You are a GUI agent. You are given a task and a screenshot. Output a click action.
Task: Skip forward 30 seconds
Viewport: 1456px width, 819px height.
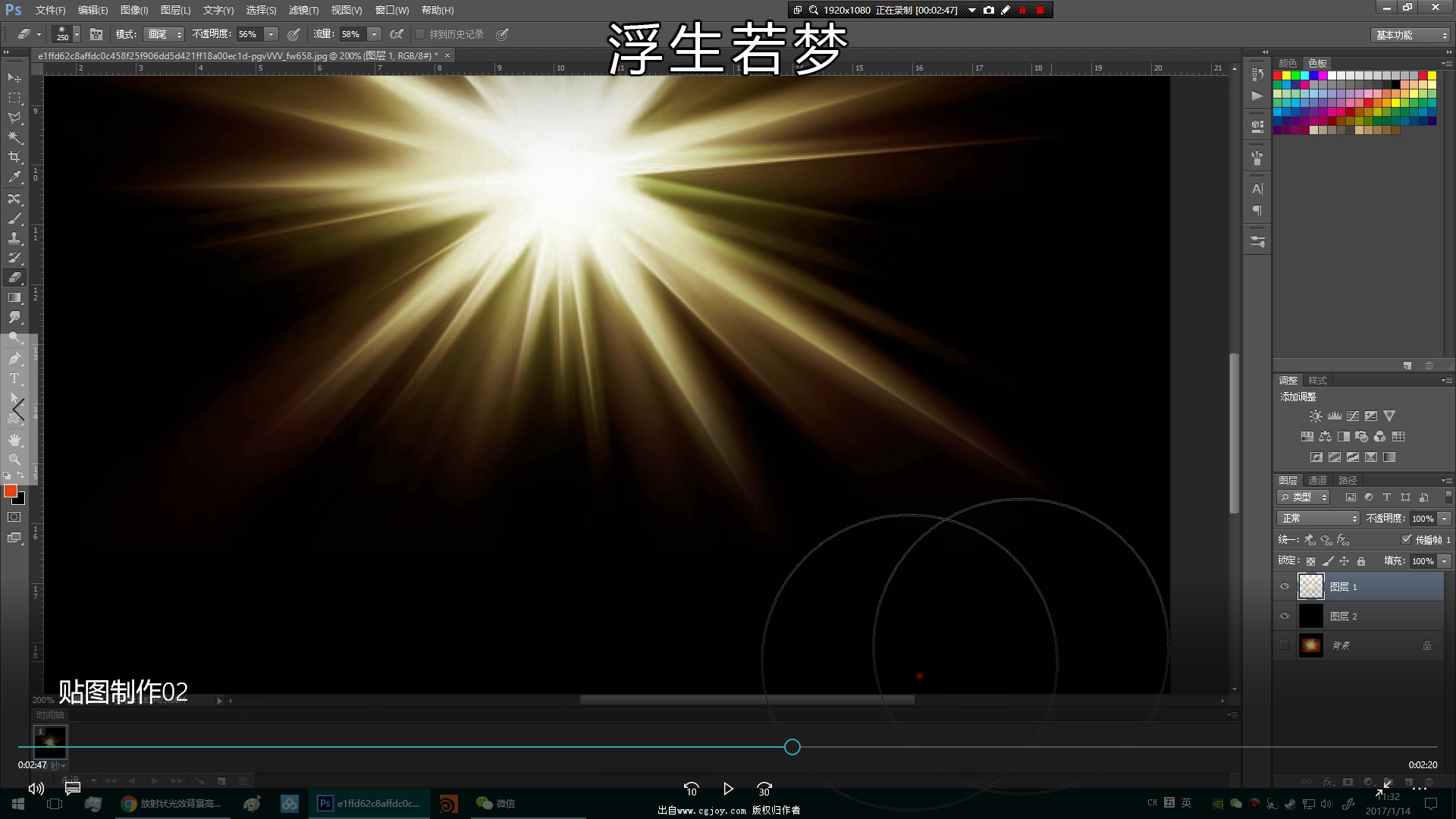(x=764, y=789)
